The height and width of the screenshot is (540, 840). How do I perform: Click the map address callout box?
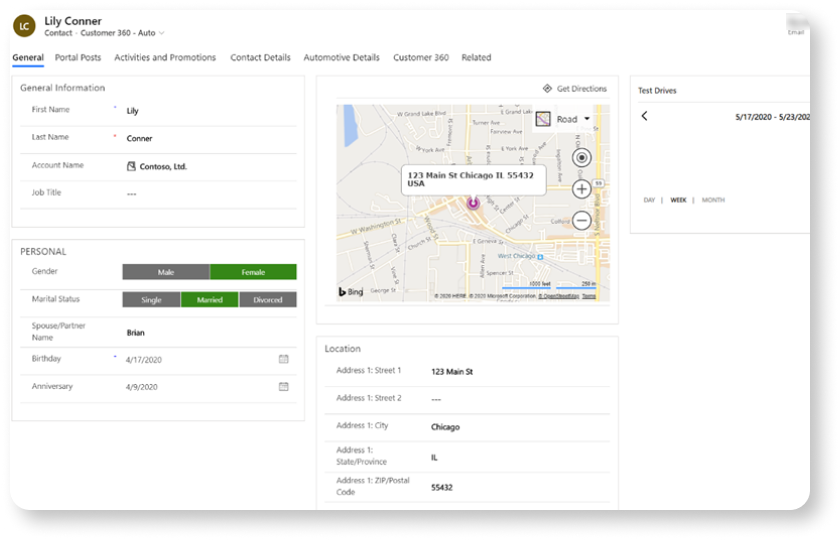pos(474,180)
